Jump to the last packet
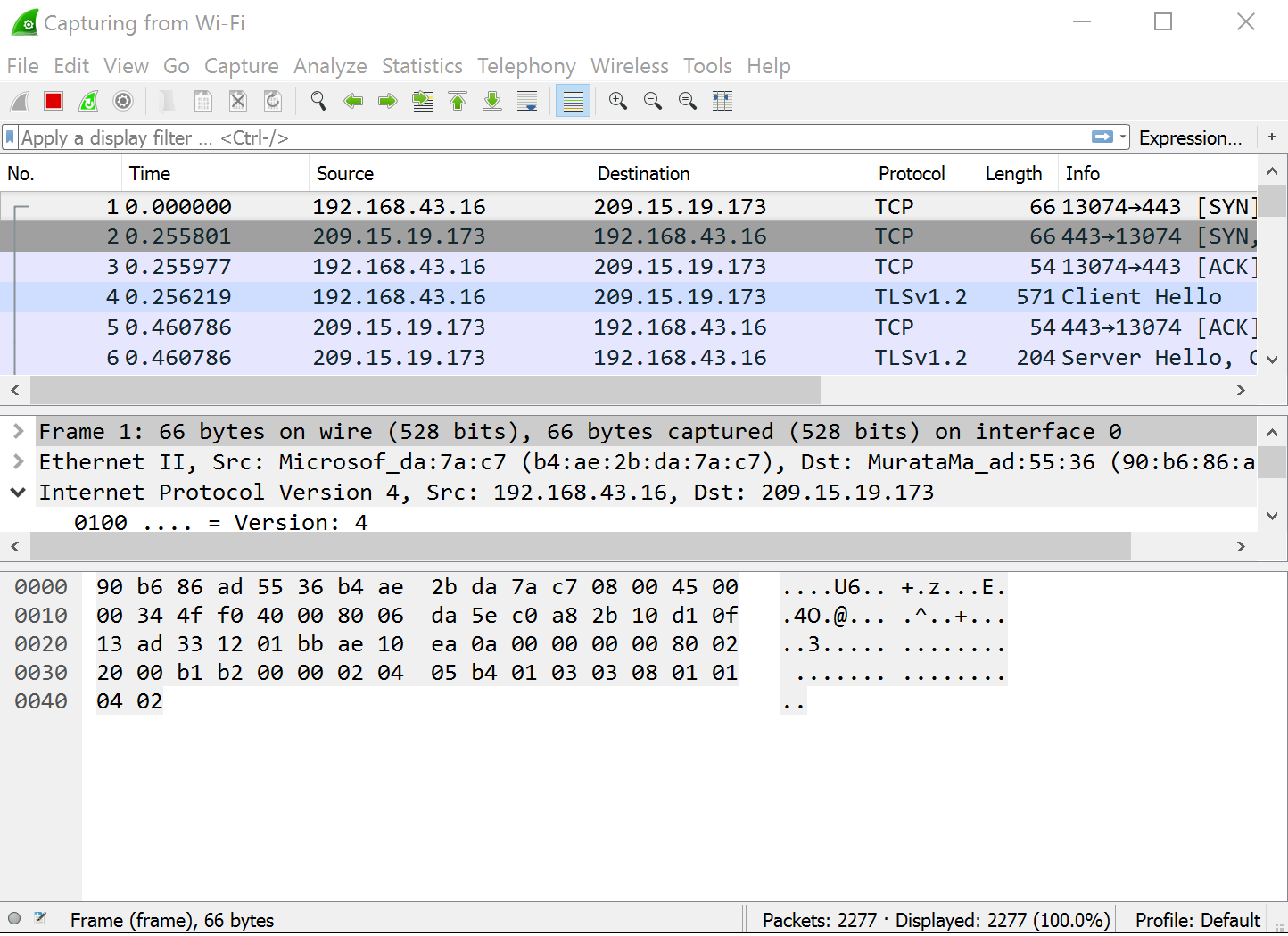The image size is (1288, 936). 492,102
